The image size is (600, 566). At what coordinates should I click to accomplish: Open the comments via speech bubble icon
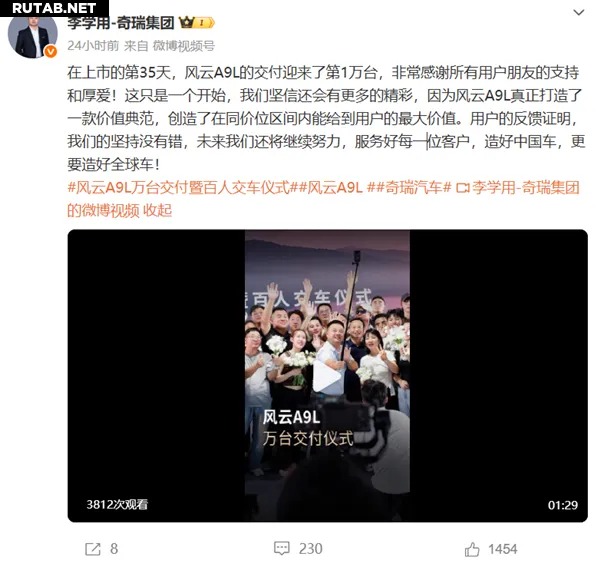282,548
